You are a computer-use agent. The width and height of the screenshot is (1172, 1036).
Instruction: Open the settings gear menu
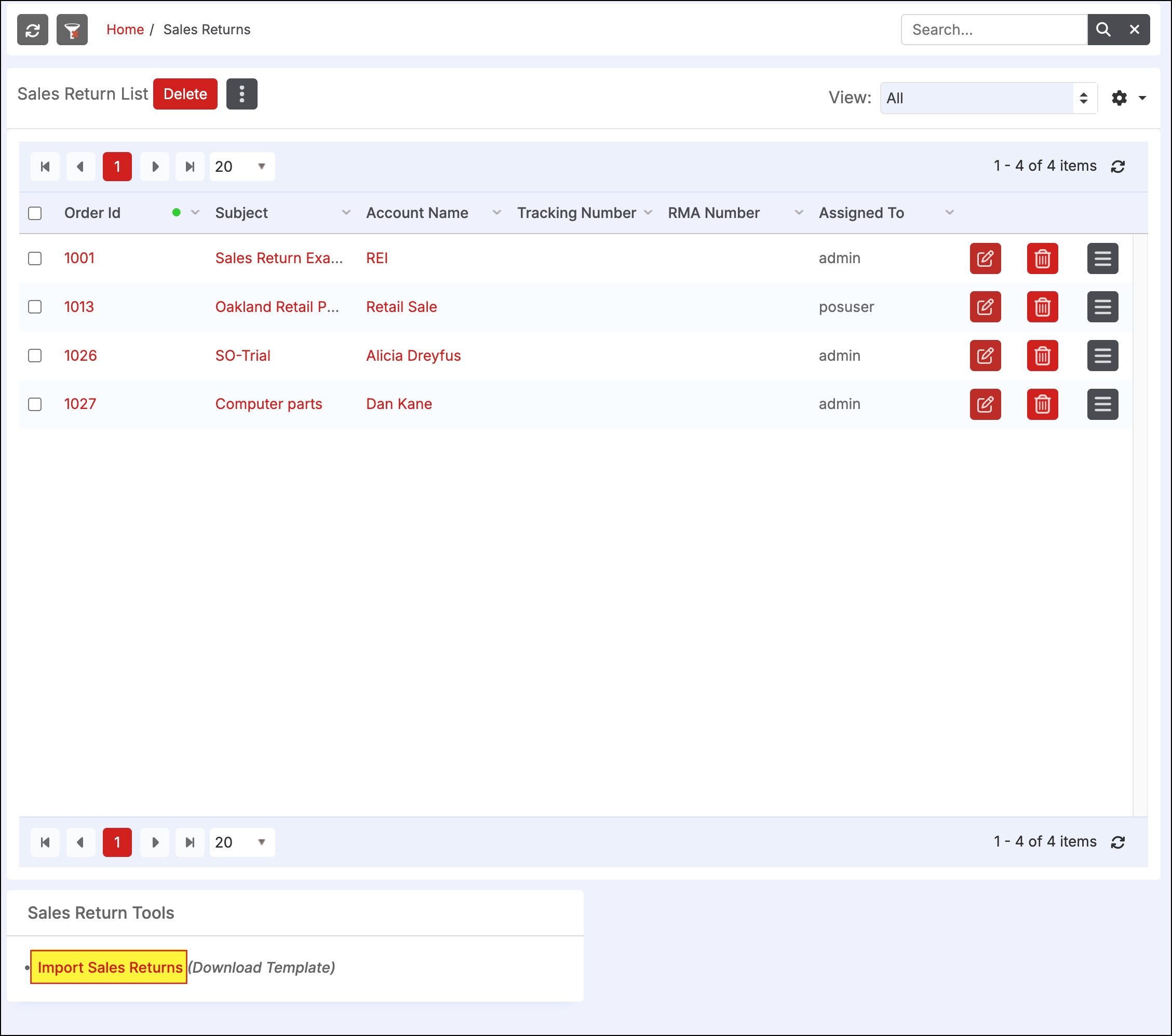1128,98
